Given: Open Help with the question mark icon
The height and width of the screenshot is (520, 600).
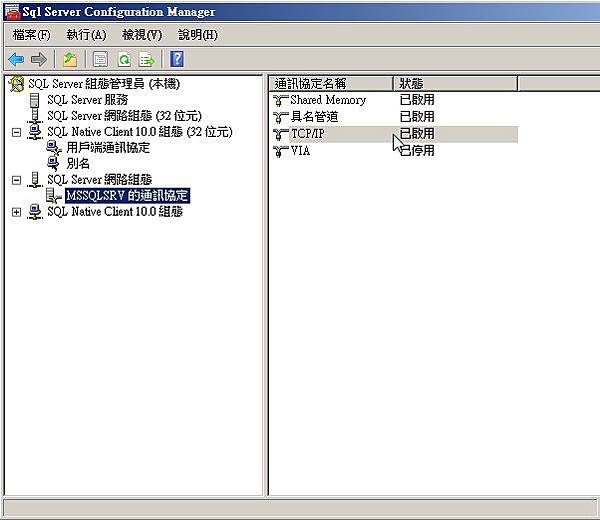Looking at the screenshot, I should [177, 59].
